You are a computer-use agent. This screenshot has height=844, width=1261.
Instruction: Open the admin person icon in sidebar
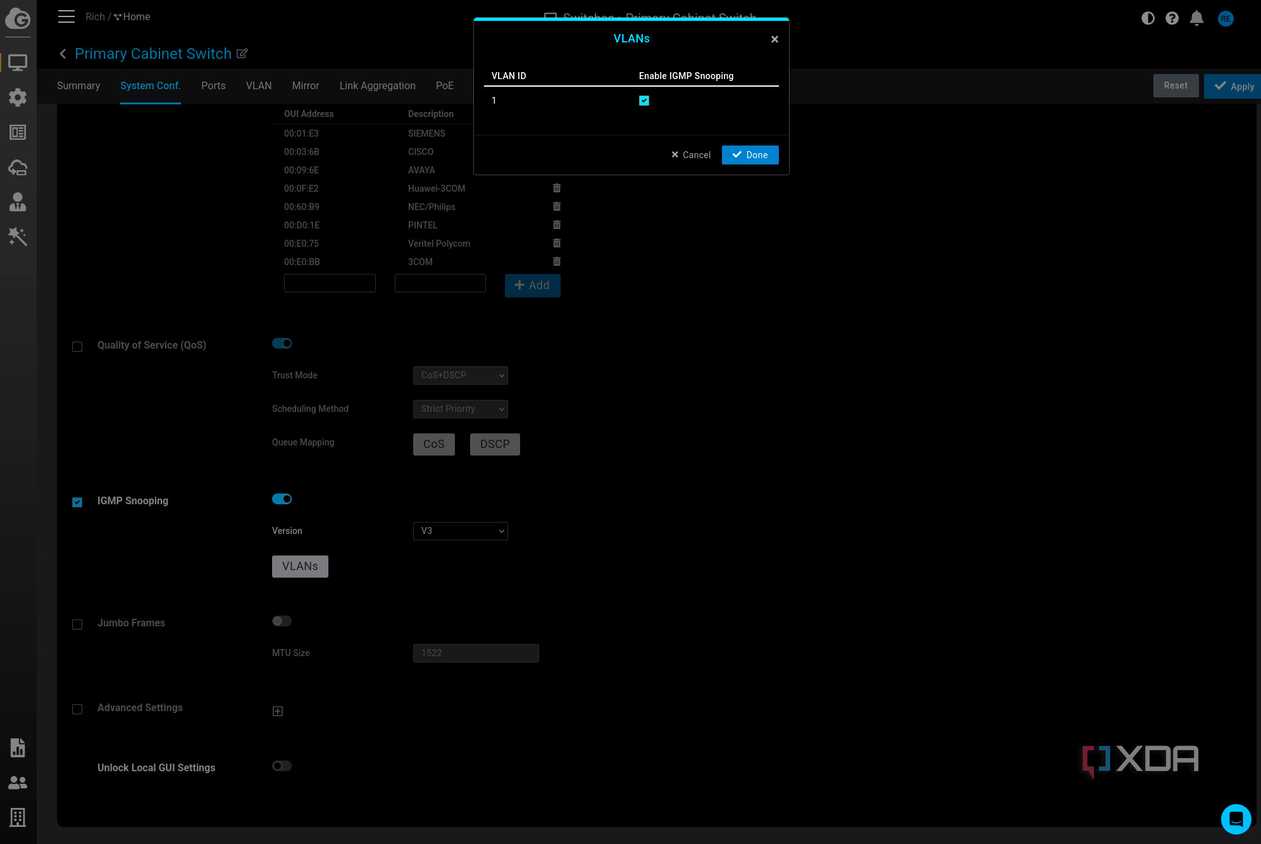coord(17,202)
